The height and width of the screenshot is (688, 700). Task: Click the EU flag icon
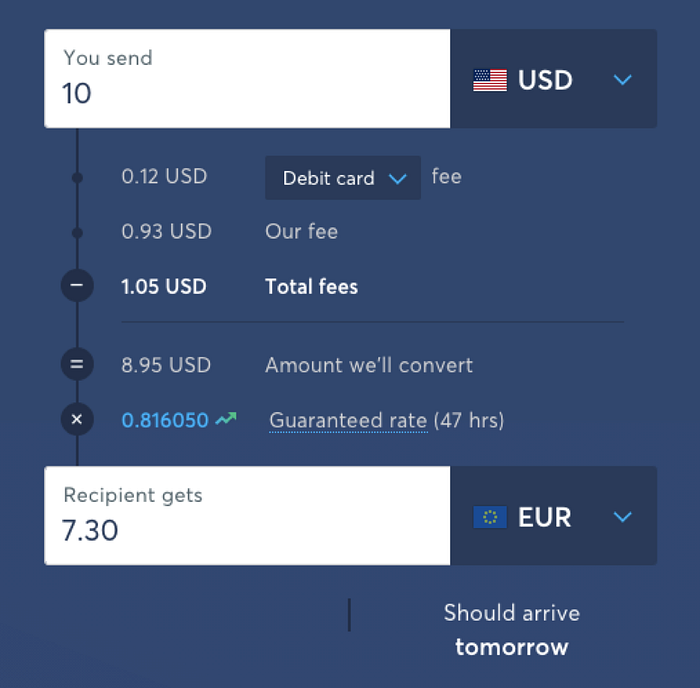(x=490, y=517)
